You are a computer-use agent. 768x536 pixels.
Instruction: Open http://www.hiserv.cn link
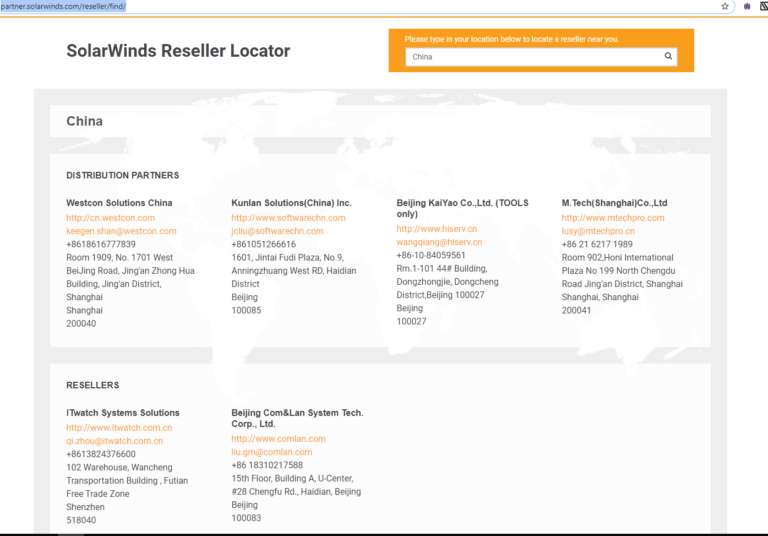[x=437, y=229]
